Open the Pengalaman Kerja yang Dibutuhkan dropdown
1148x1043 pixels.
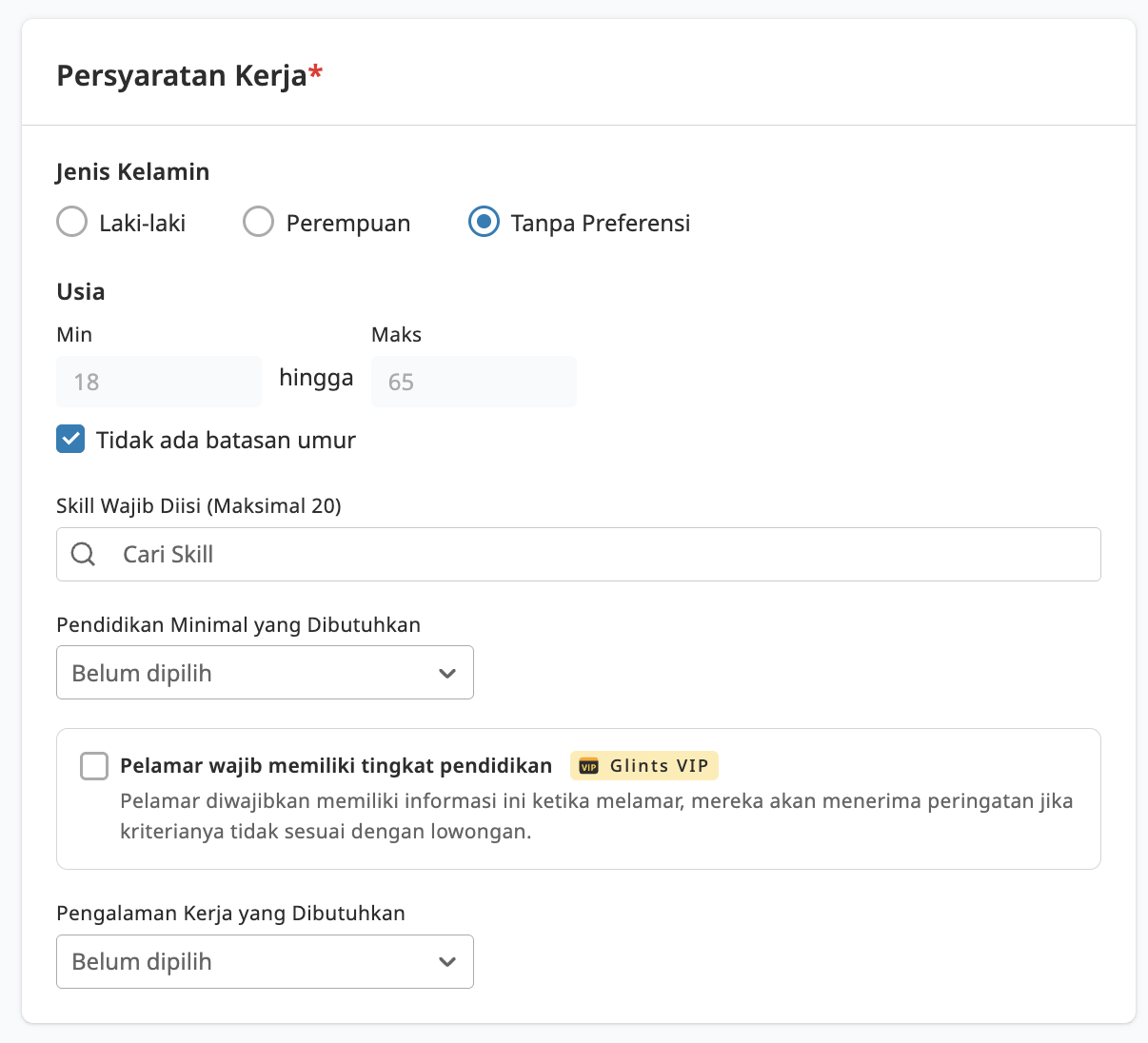coord(265,962)
